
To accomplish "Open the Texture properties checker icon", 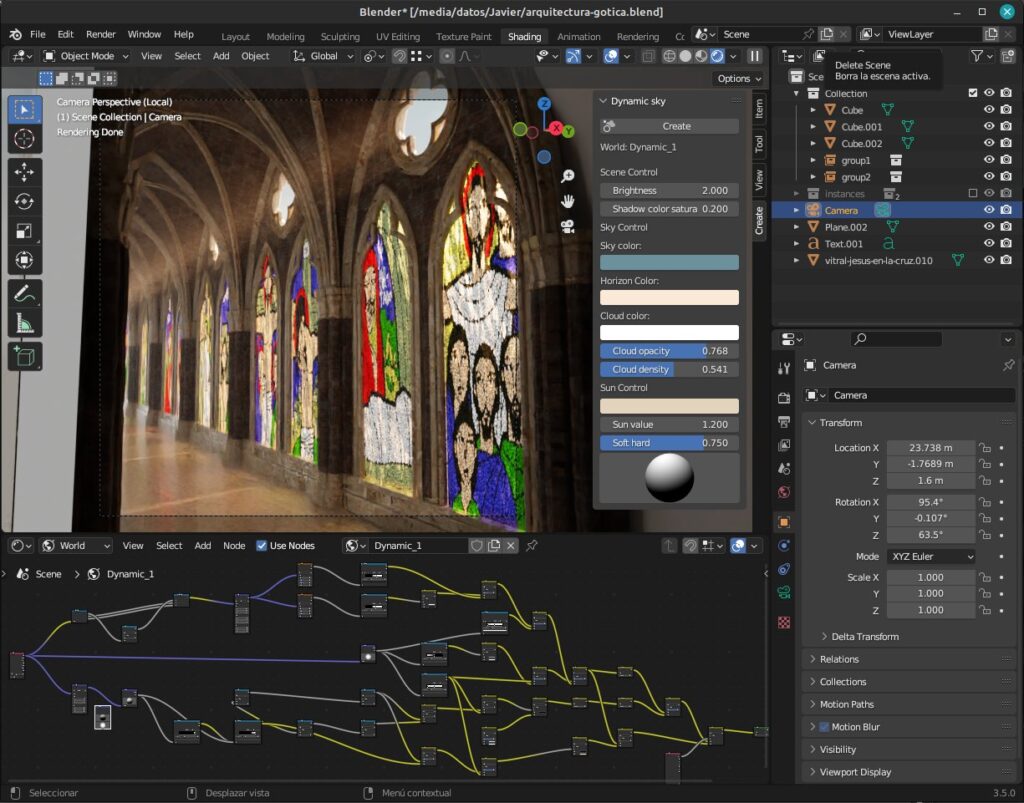I will (784, 622).
